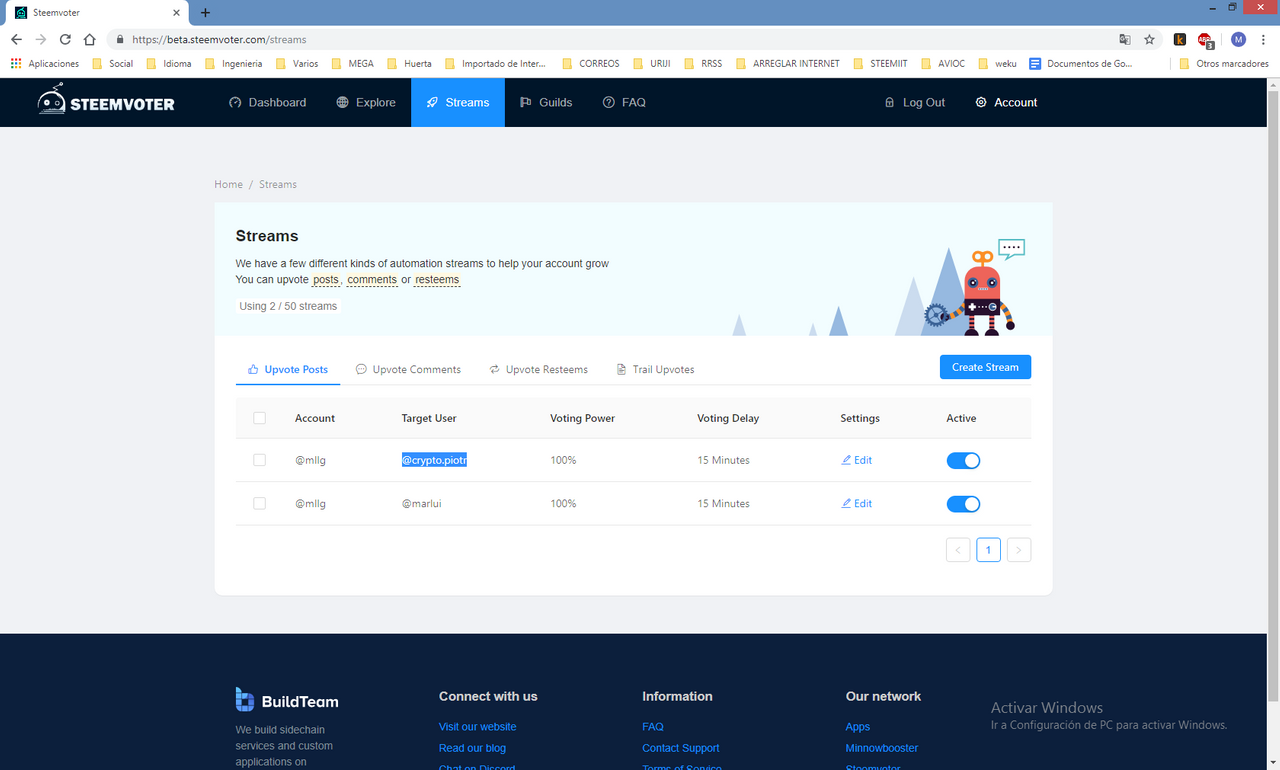This screenshot has width=1280, height=770.
Task: Open Contact Support footer link
Action: point(681,748)
